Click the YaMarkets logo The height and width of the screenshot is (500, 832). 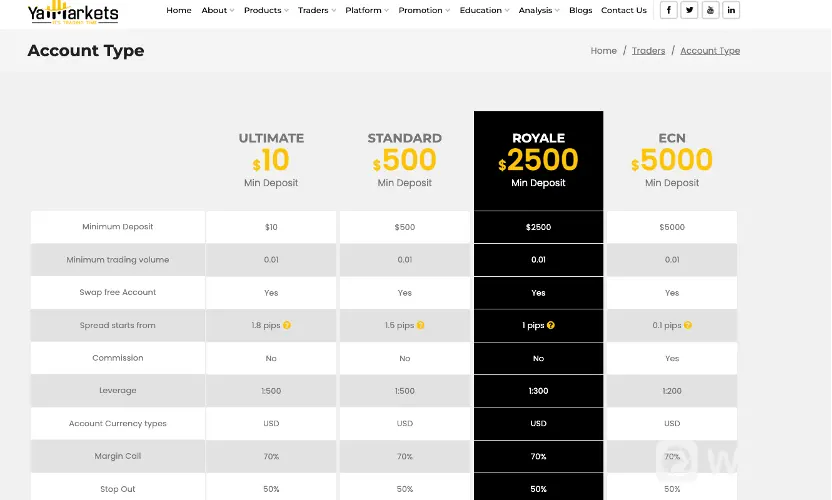point(73,12)
